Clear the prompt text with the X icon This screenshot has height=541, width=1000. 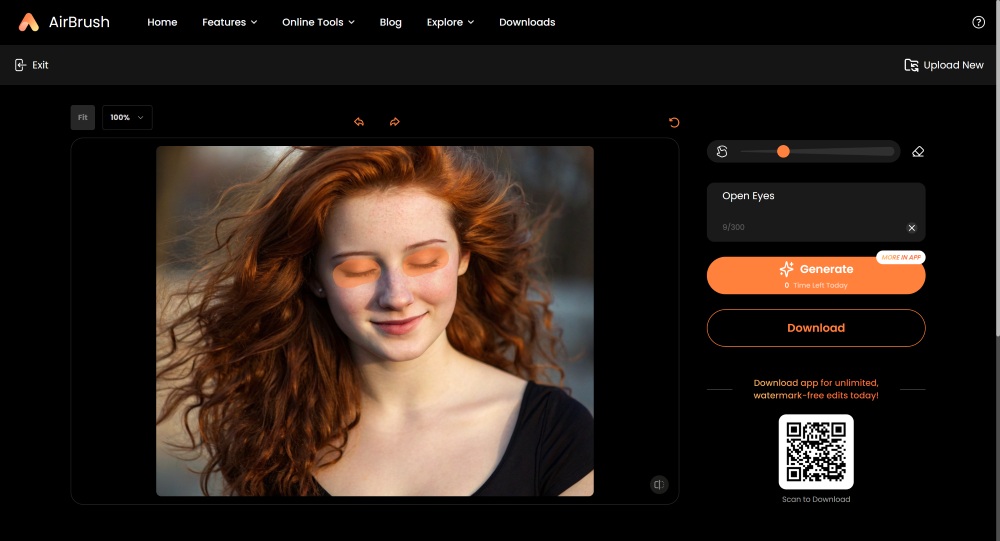click(911, 228)
